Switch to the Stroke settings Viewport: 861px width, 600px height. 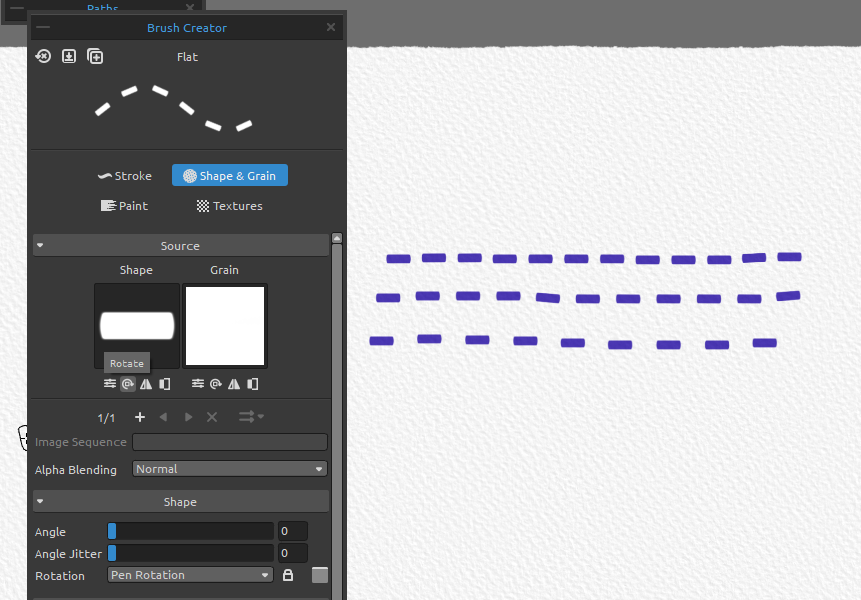pos(124,175)
